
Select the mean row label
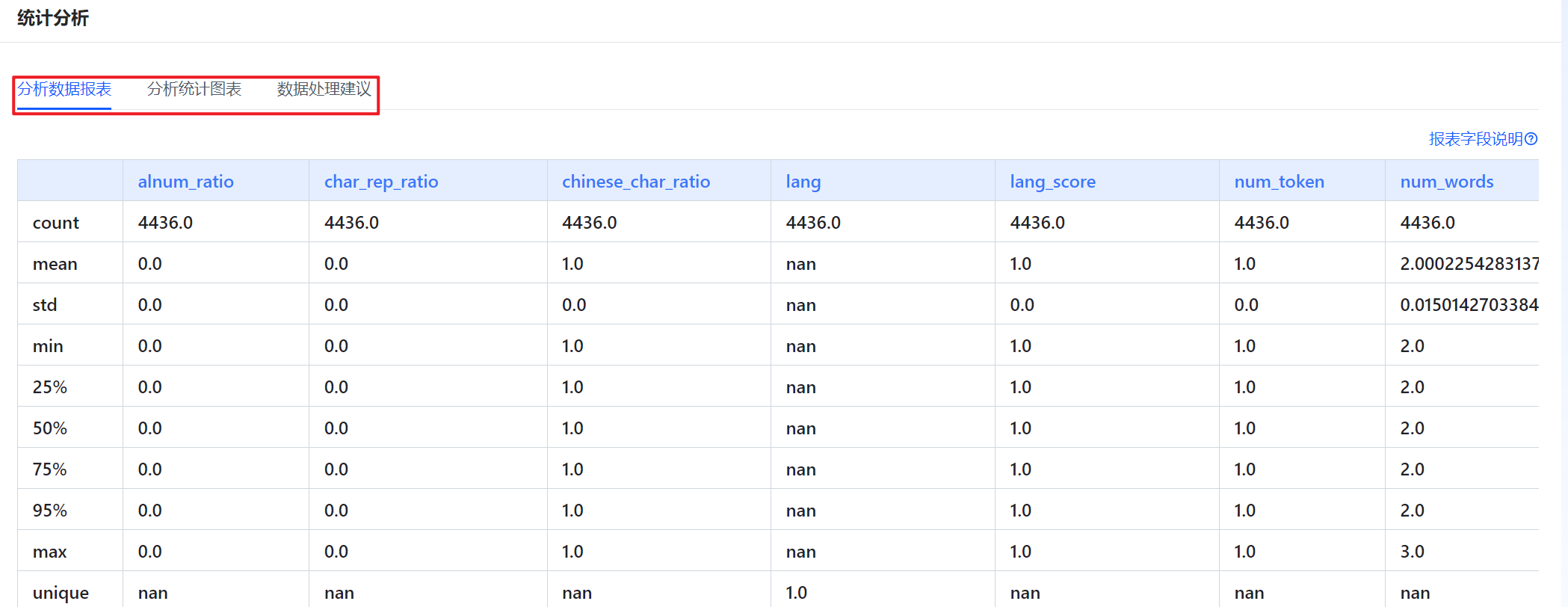[x=55, y=264]
